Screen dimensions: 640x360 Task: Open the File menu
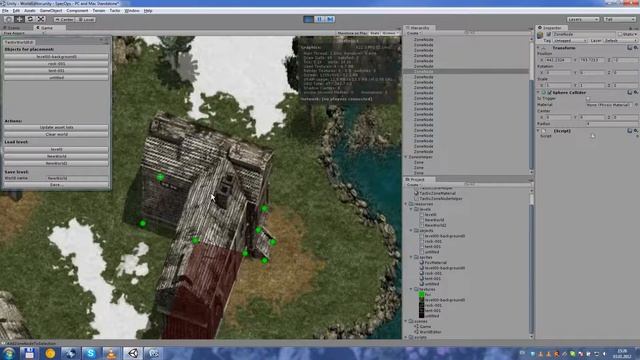(x=5, y=11)
